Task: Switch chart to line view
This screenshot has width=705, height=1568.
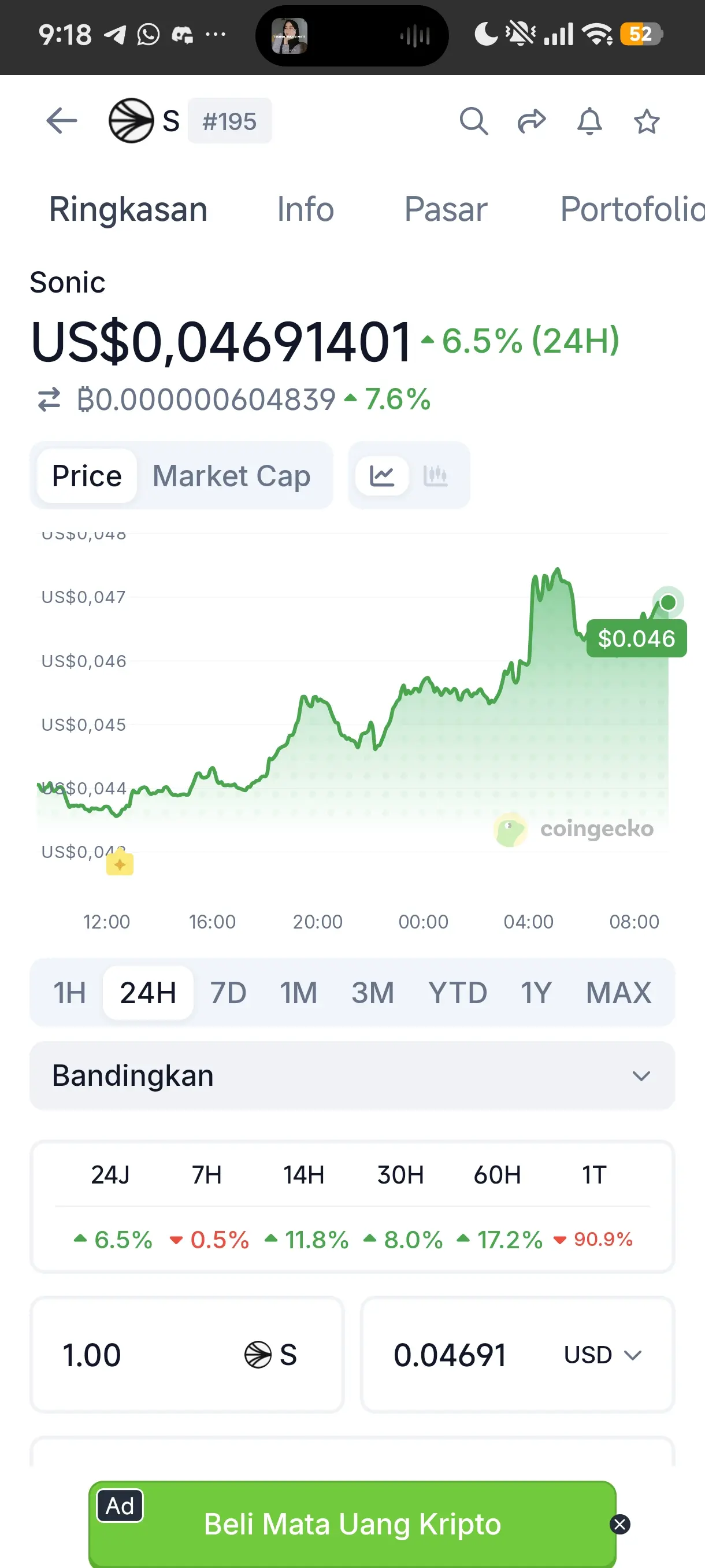Action: coord(382,475)
